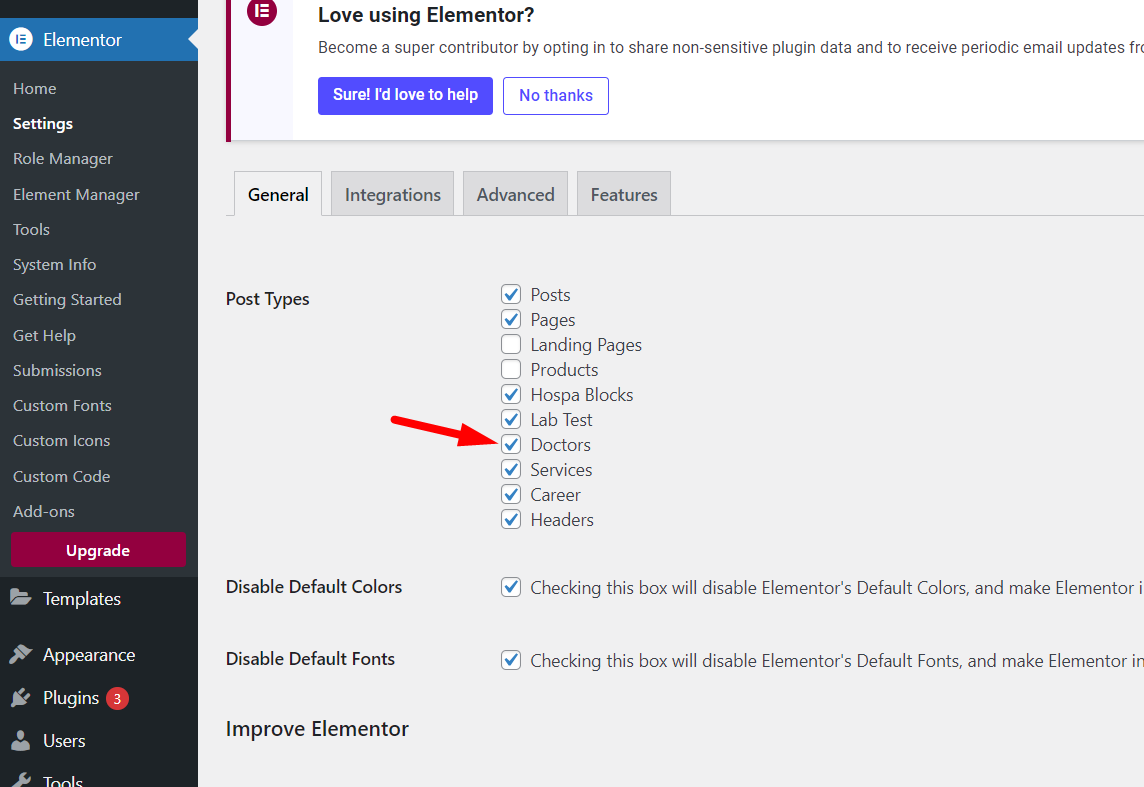The width and height of the screenshot is (1144, 787).
Task: Open Role Manager in the sidebar
Action: point(63,159)
